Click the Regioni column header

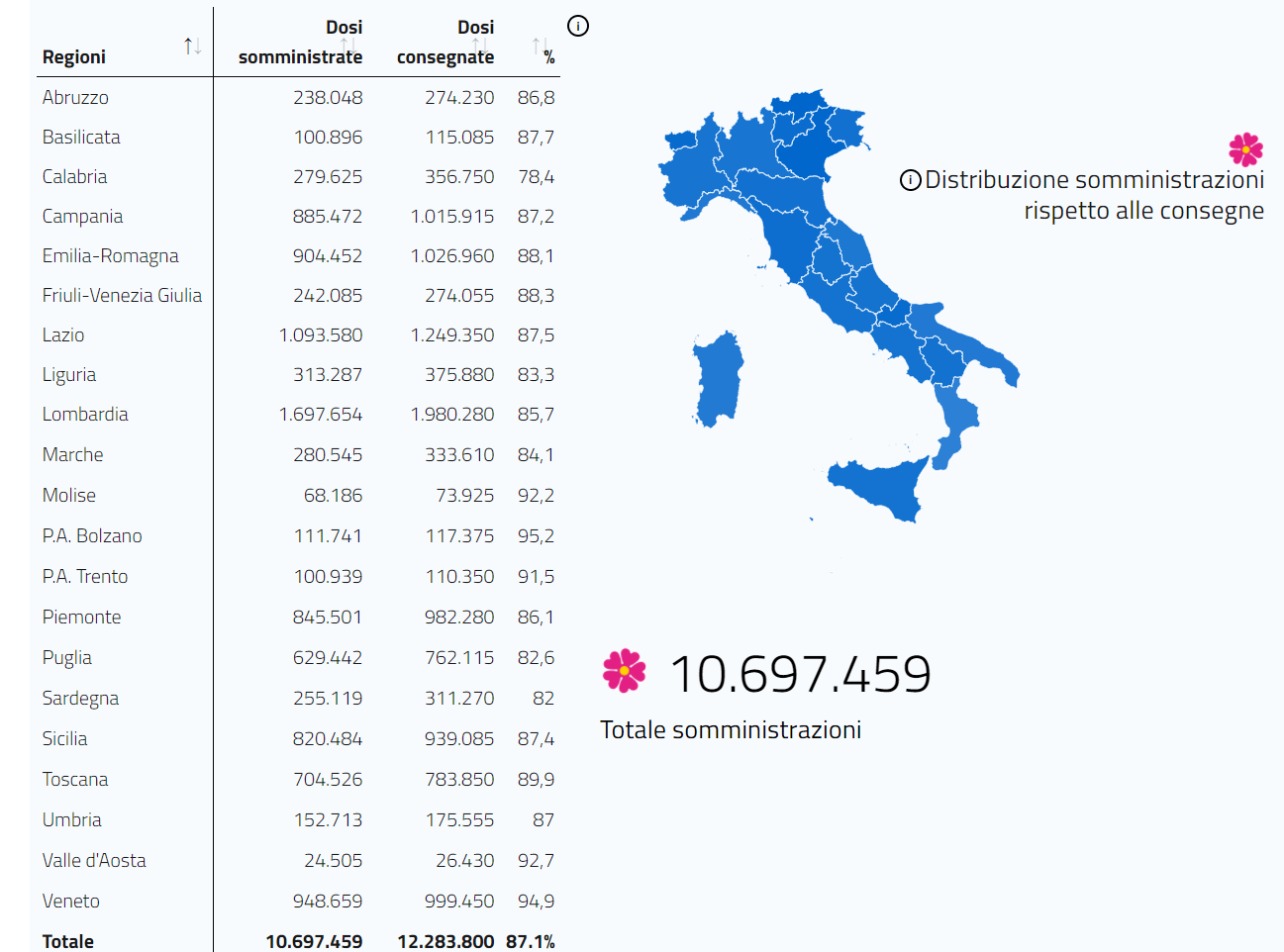(x=74, y=56)
